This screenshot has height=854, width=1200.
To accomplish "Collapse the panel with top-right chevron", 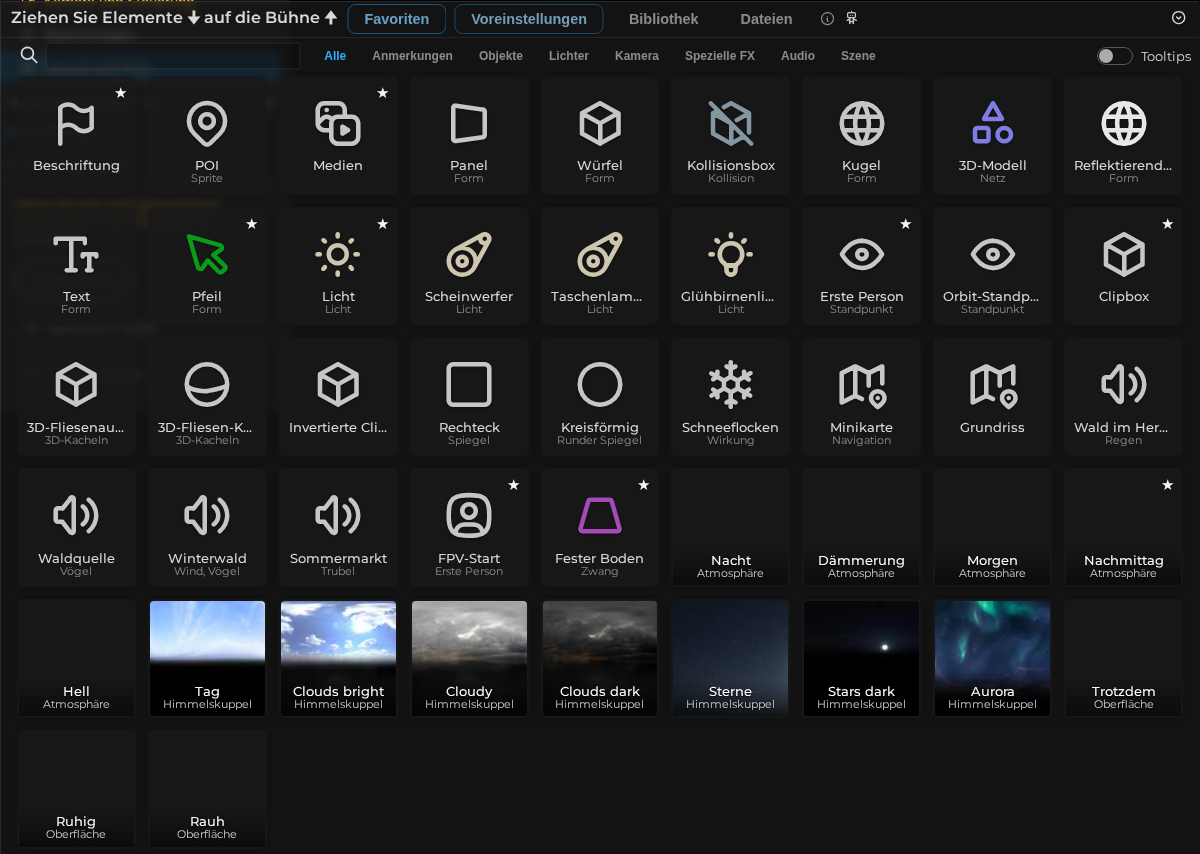I will point(1178,18).
